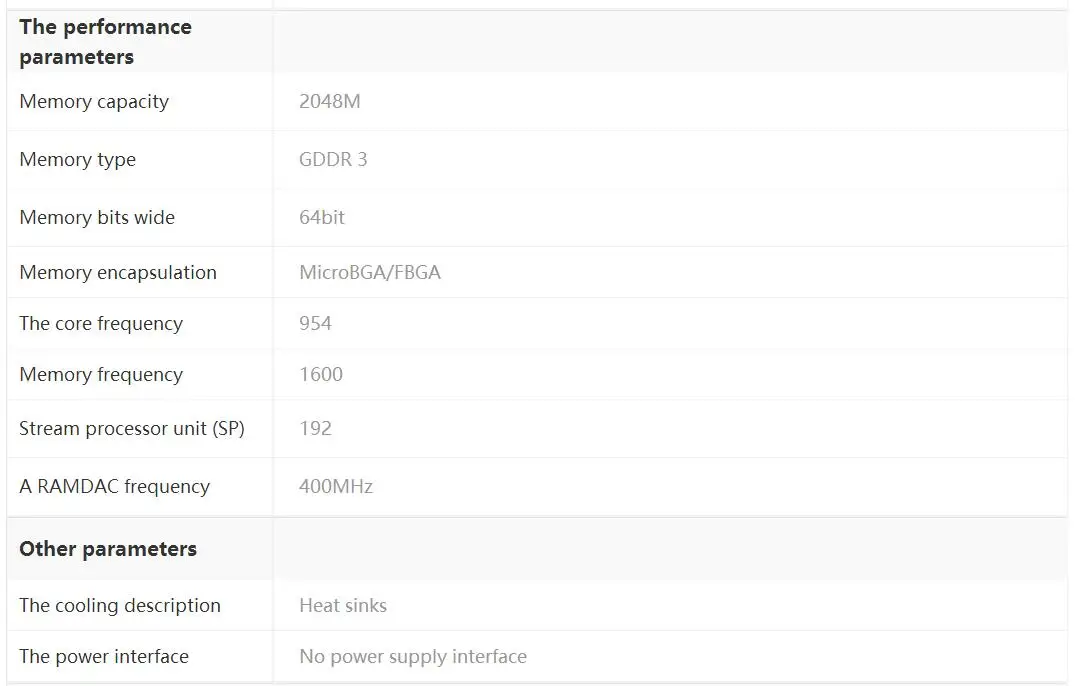Viewport: 1075px width, 686px height.
Task: Select Stream processor unit (SP) label
Action: (132, 429)
